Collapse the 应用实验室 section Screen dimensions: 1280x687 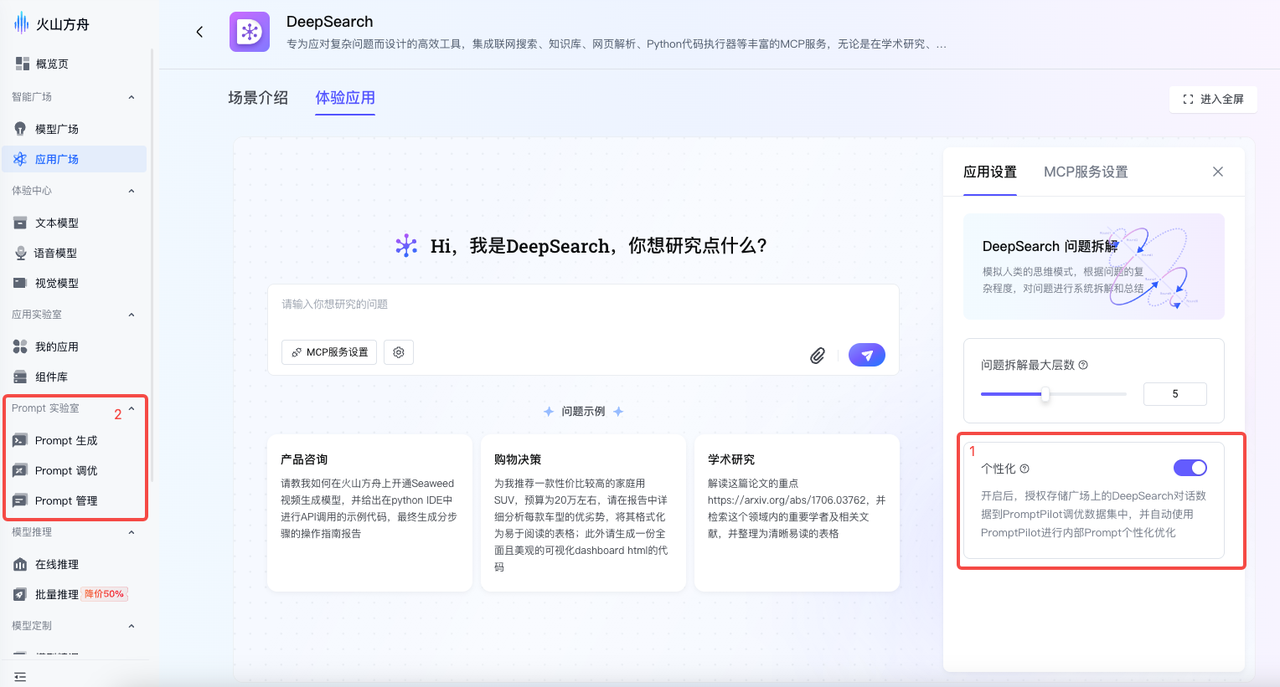[131, 315]
